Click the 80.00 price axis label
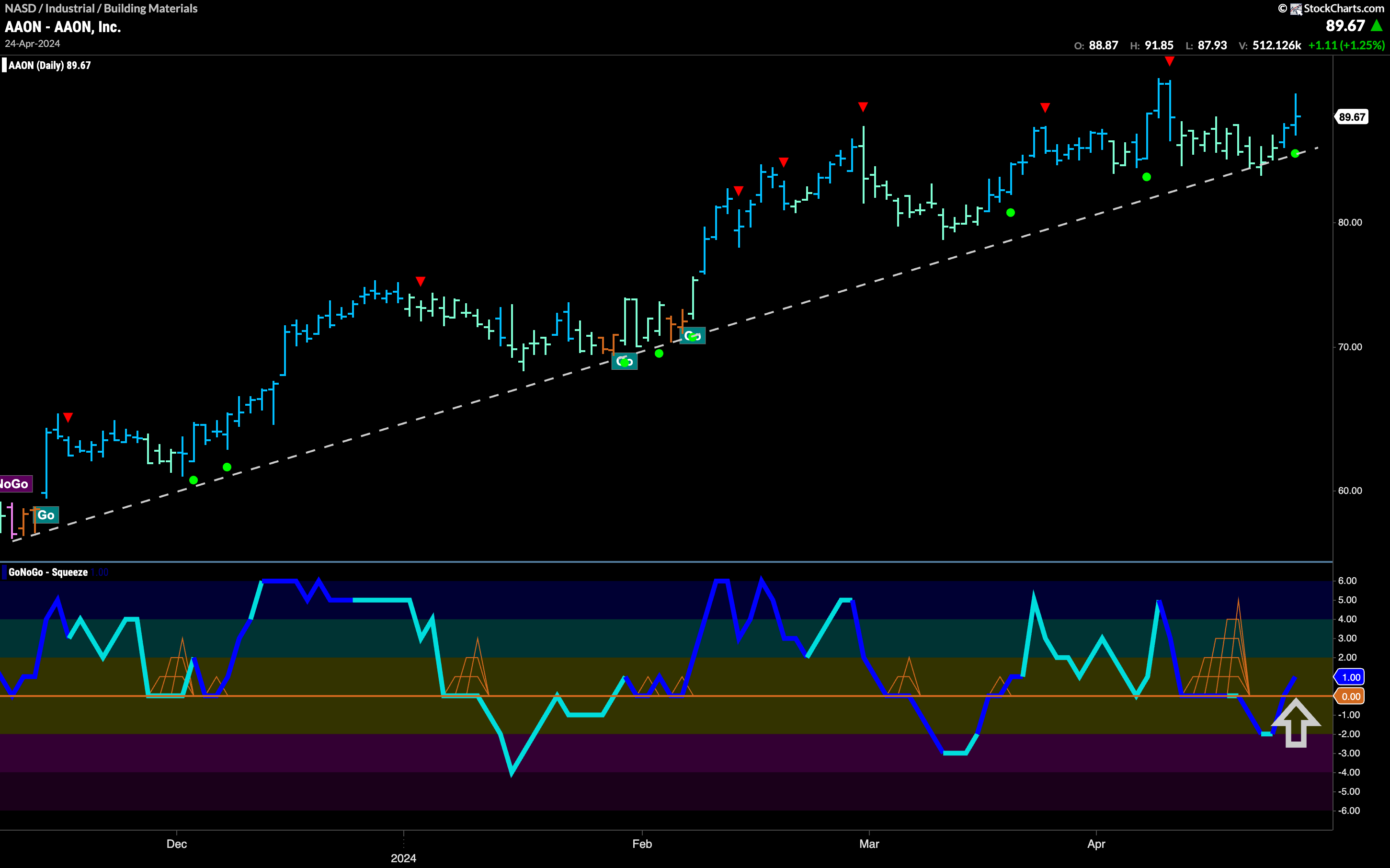Screen dimensions: 1390x868 [1350, 223]
